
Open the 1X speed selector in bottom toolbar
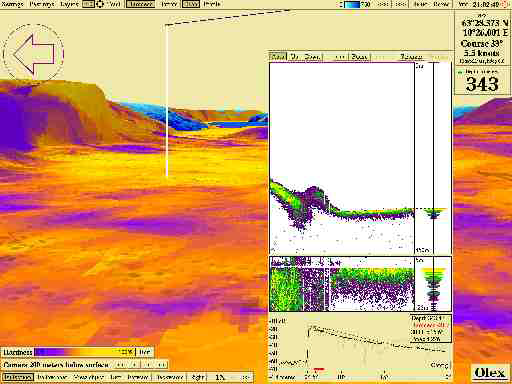tap(220, 377)
